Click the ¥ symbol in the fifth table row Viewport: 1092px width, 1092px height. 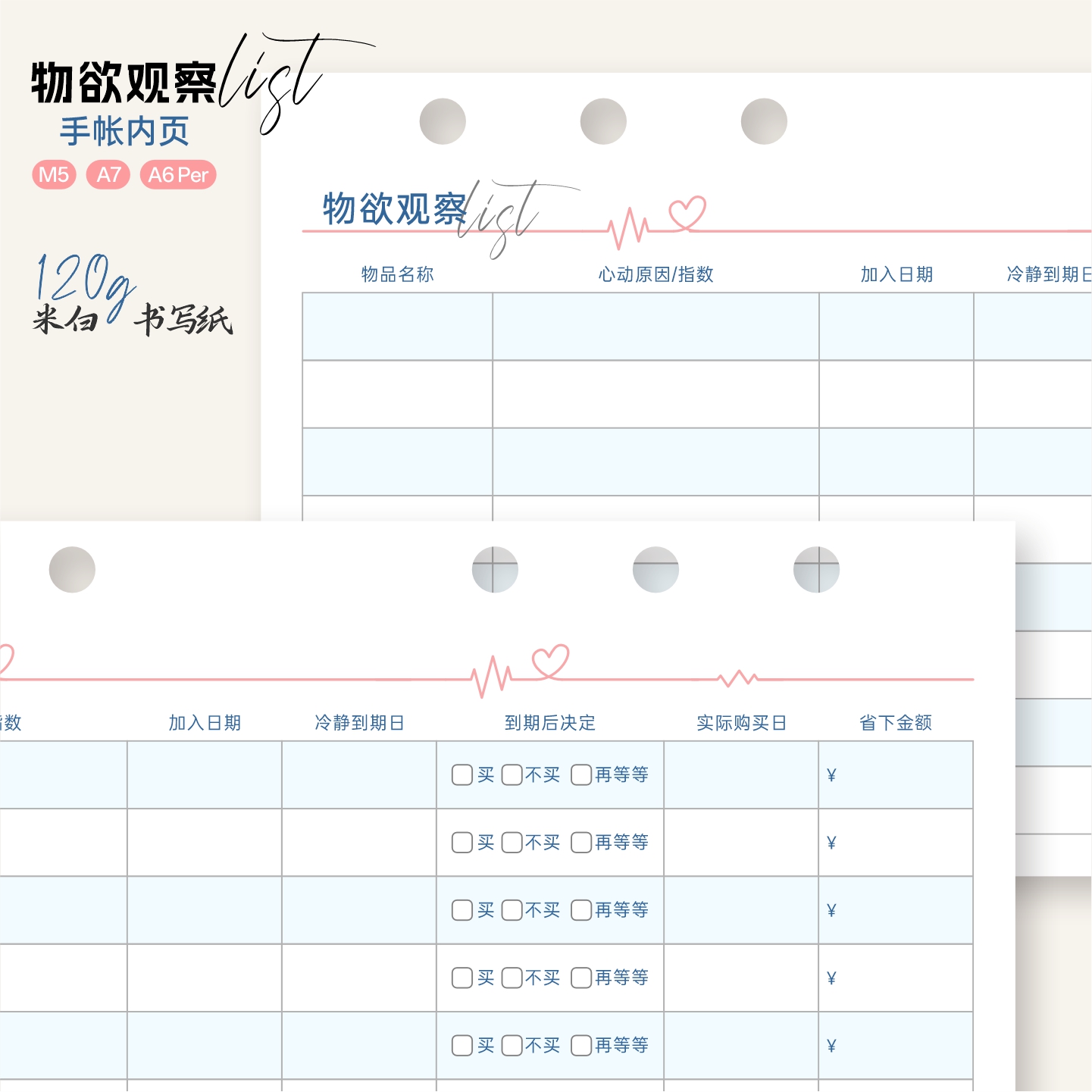(831, 1046)
